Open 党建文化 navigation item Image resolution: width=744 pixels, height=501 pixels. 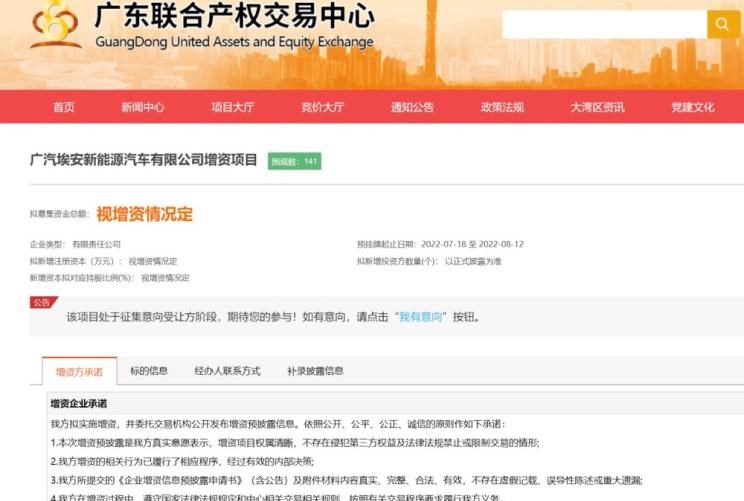pyautogui.click(x=693, y=107)
